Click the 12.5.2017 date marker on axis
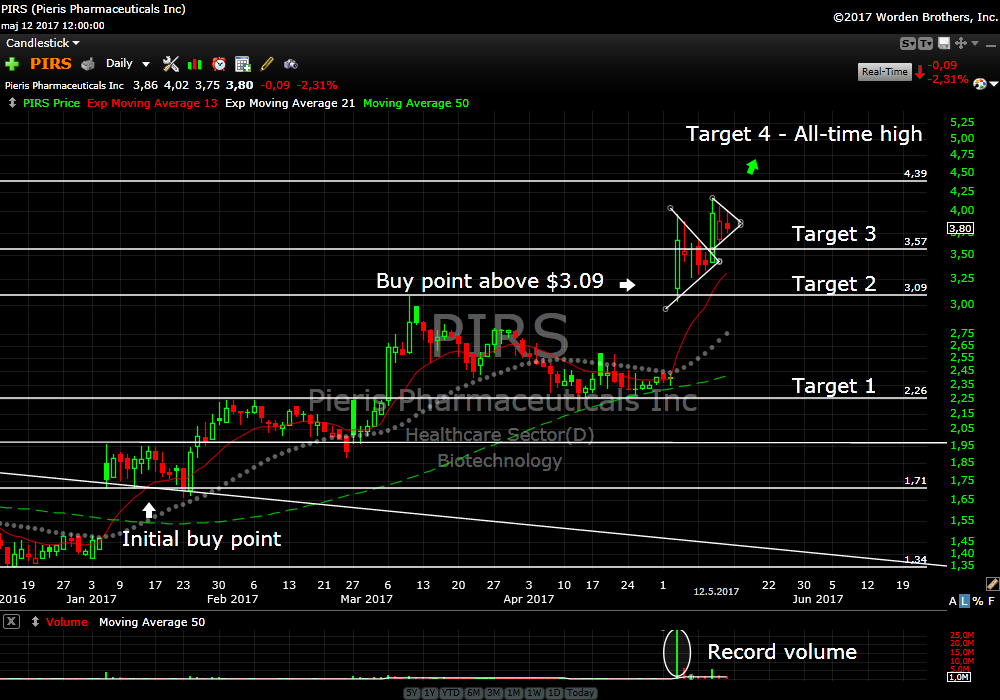The image size is (1000, 700). [716, 592]
